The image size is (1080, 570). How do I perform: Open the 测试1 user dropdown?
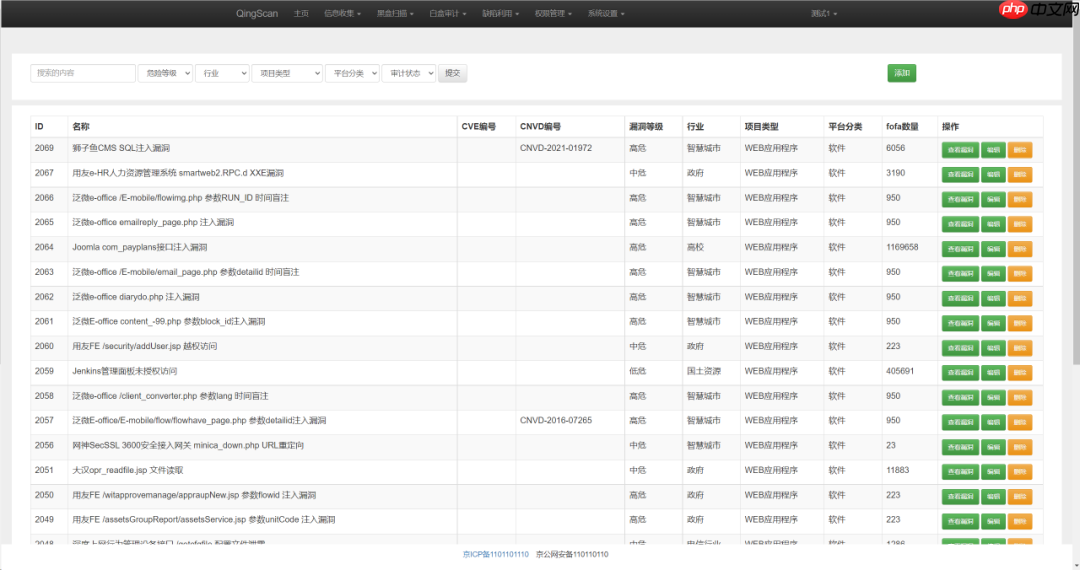tap(824, 14)
